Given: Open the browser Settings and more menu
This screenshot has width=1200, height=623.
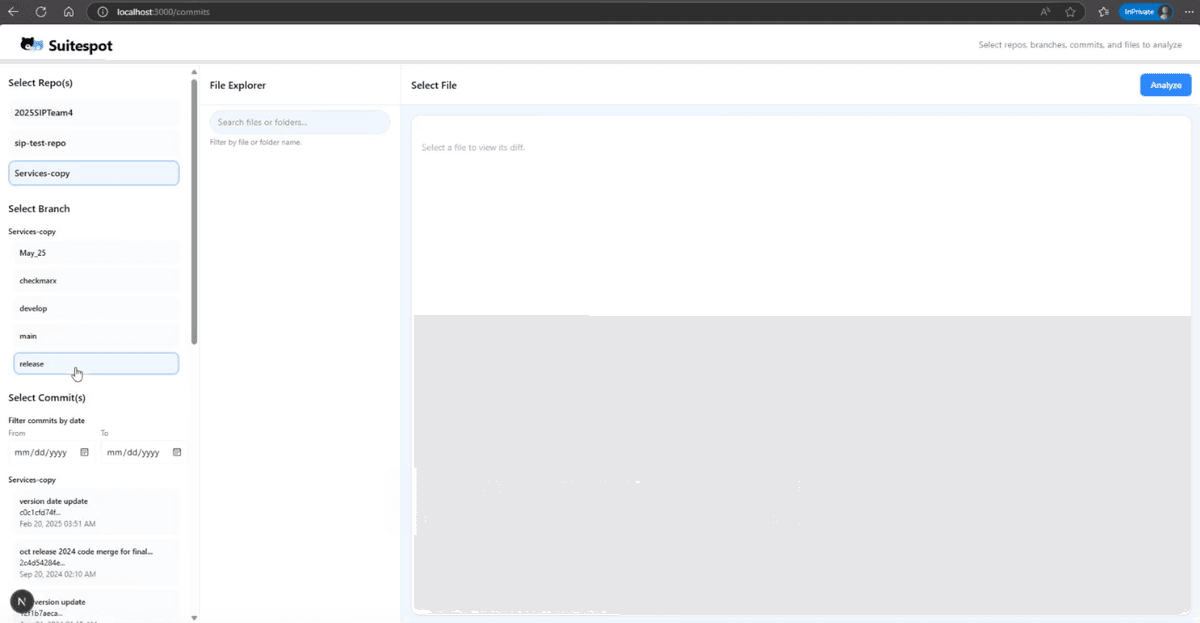Looking at the screenshot, I should [1189, 11].
